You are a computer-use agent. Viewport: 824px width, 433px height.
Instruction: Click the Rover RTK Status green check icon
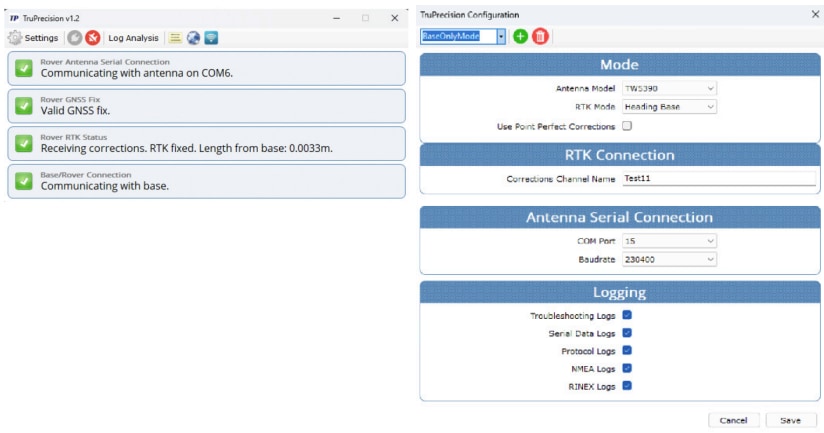(x=24, y=143)
